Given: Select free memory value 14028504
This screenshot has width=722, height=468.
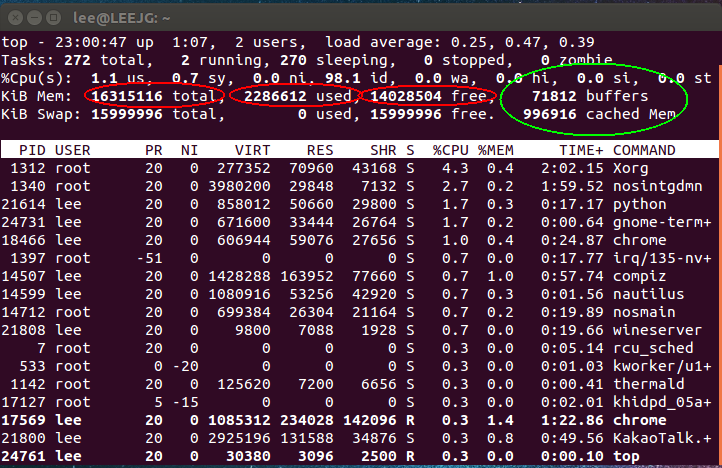Looking at the screenshot, I should pos(406,96).
